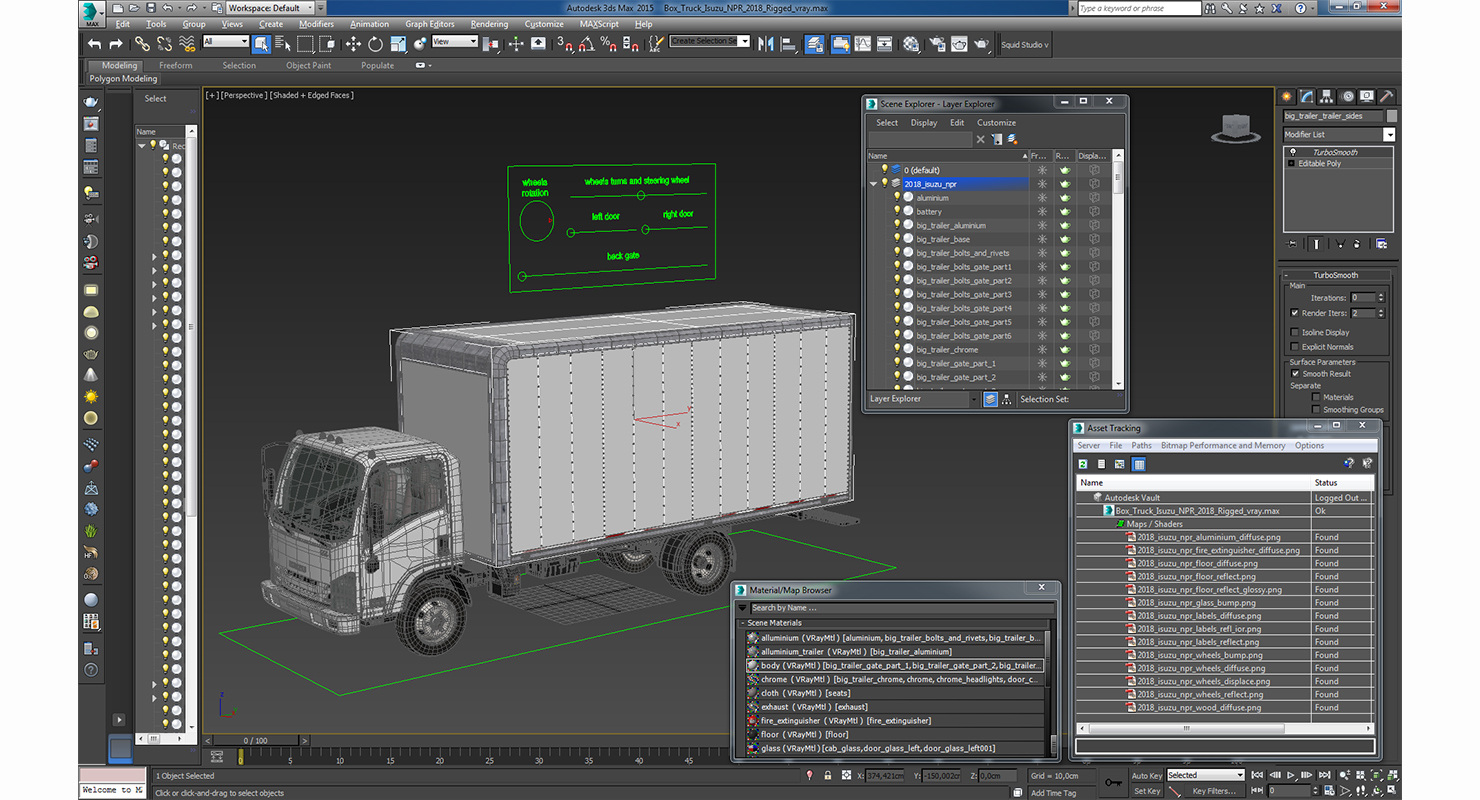Toggle visibility bulb of 0 (default) layer
1480x800 pixels.
click(x=884, y=170)
